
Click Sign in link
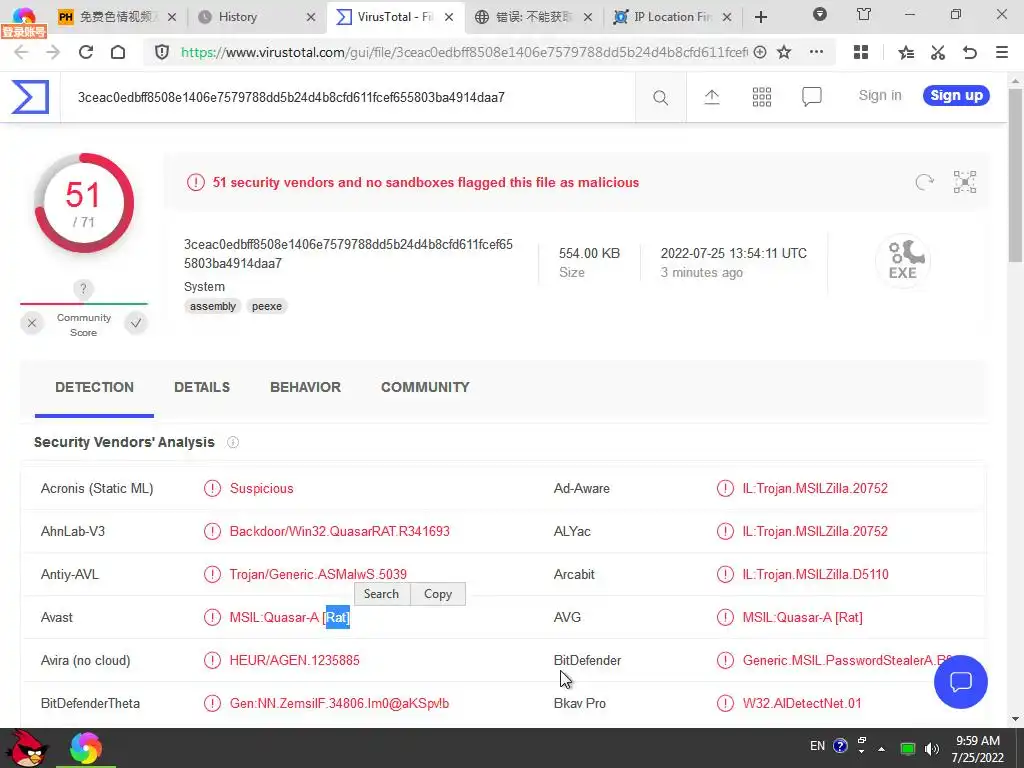coord(880,95)
